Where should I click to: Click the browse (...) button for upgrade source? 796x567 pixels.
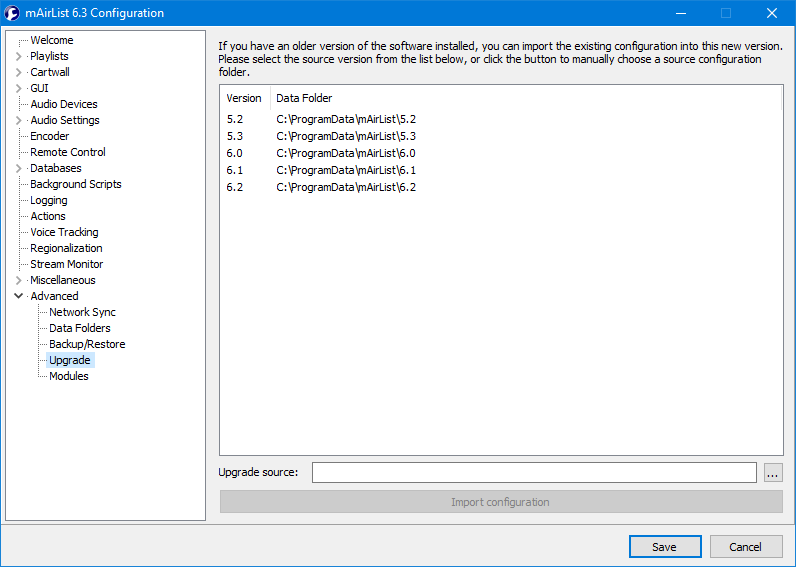pos(772,473)
